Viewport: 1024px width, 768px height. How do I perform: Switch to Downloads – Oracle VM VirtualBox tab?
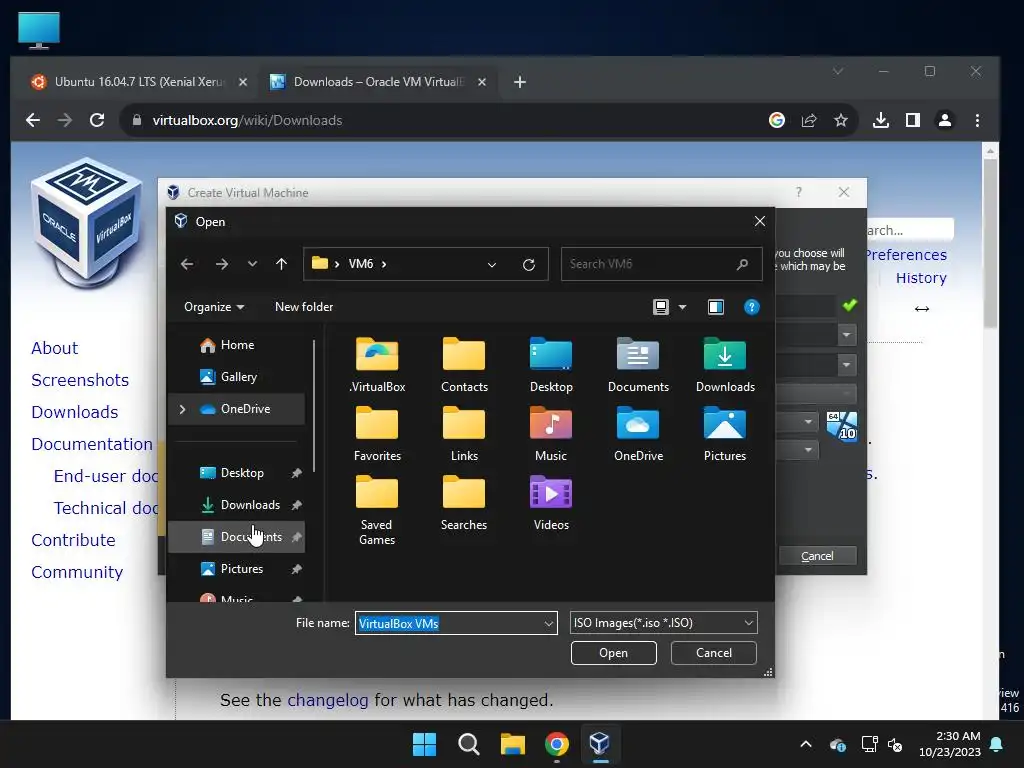[x=379, y=82]
